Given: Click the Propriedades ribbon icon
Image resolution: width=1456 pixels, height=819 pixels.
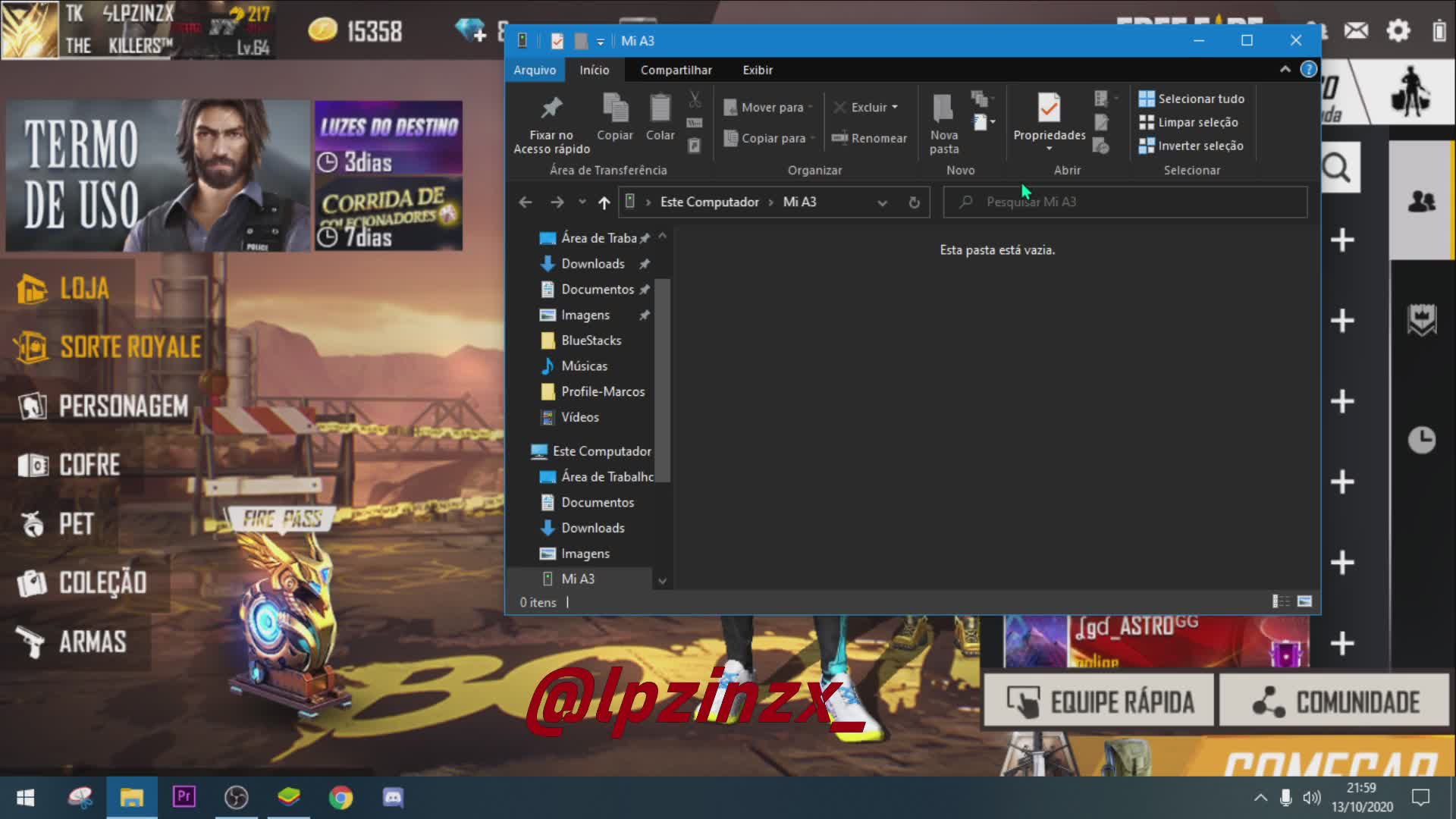Looking at the screenshot, I should pos(1049,108).
